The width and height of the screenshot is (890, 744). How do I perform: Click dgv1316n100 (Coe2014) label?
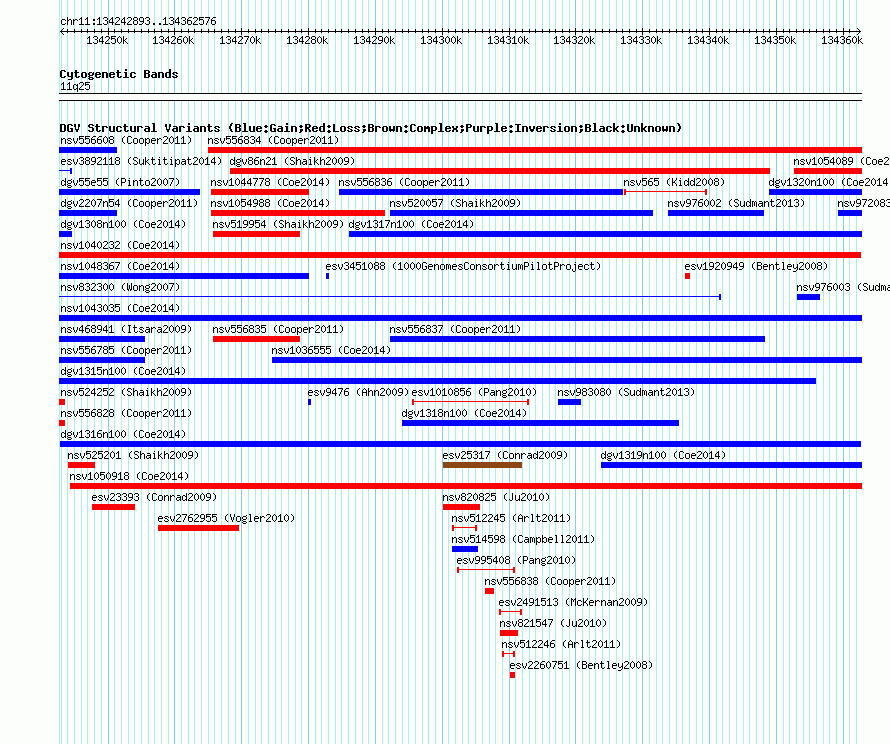123,434
